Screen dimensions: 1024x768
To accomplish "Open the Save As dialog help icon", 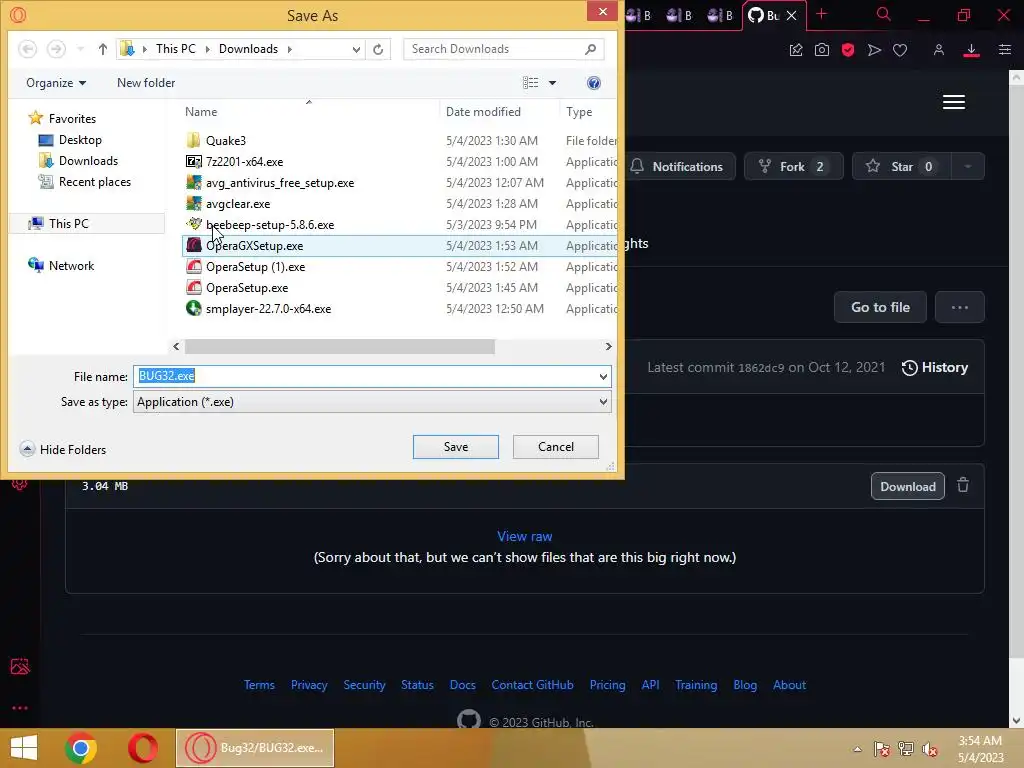I will 594,83.
